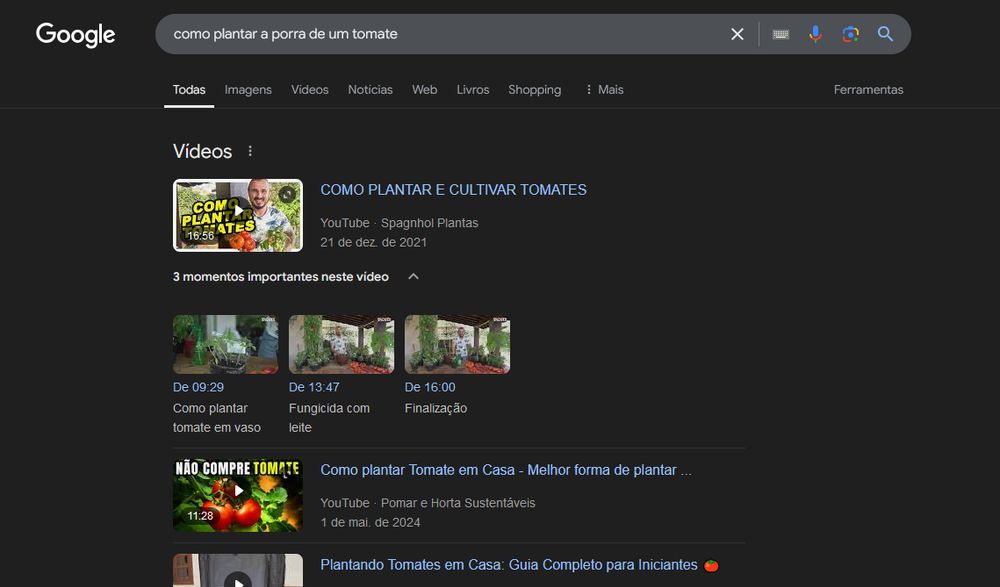
Task: Open the on-screen keyboard input tool
Action: pyautogui.click(x=781, y=34)
